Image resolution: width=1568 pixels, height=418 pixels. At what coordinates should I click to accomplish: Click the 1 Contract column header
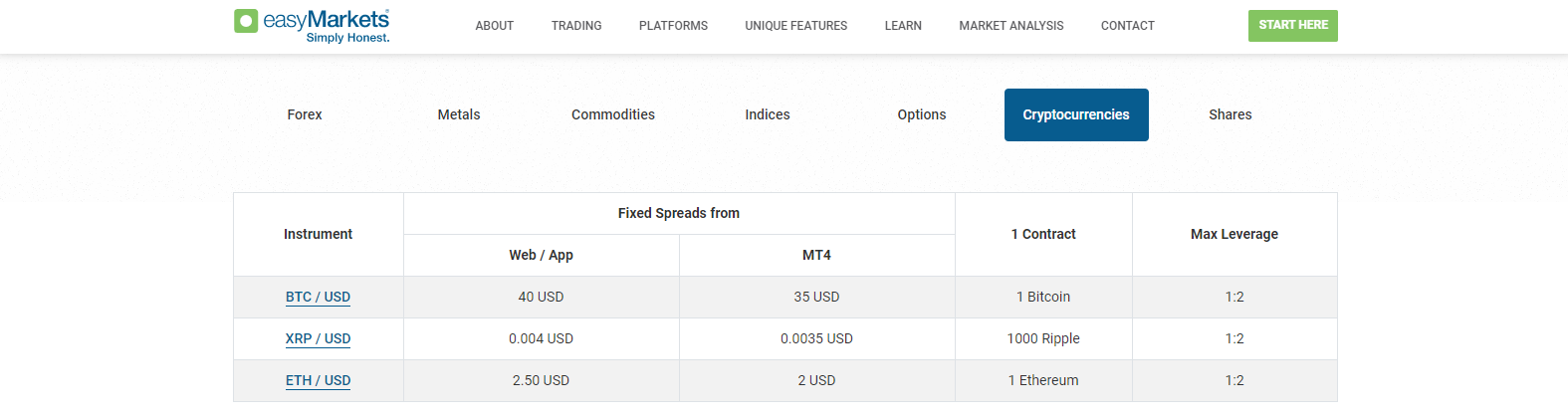pos(1043,234)
